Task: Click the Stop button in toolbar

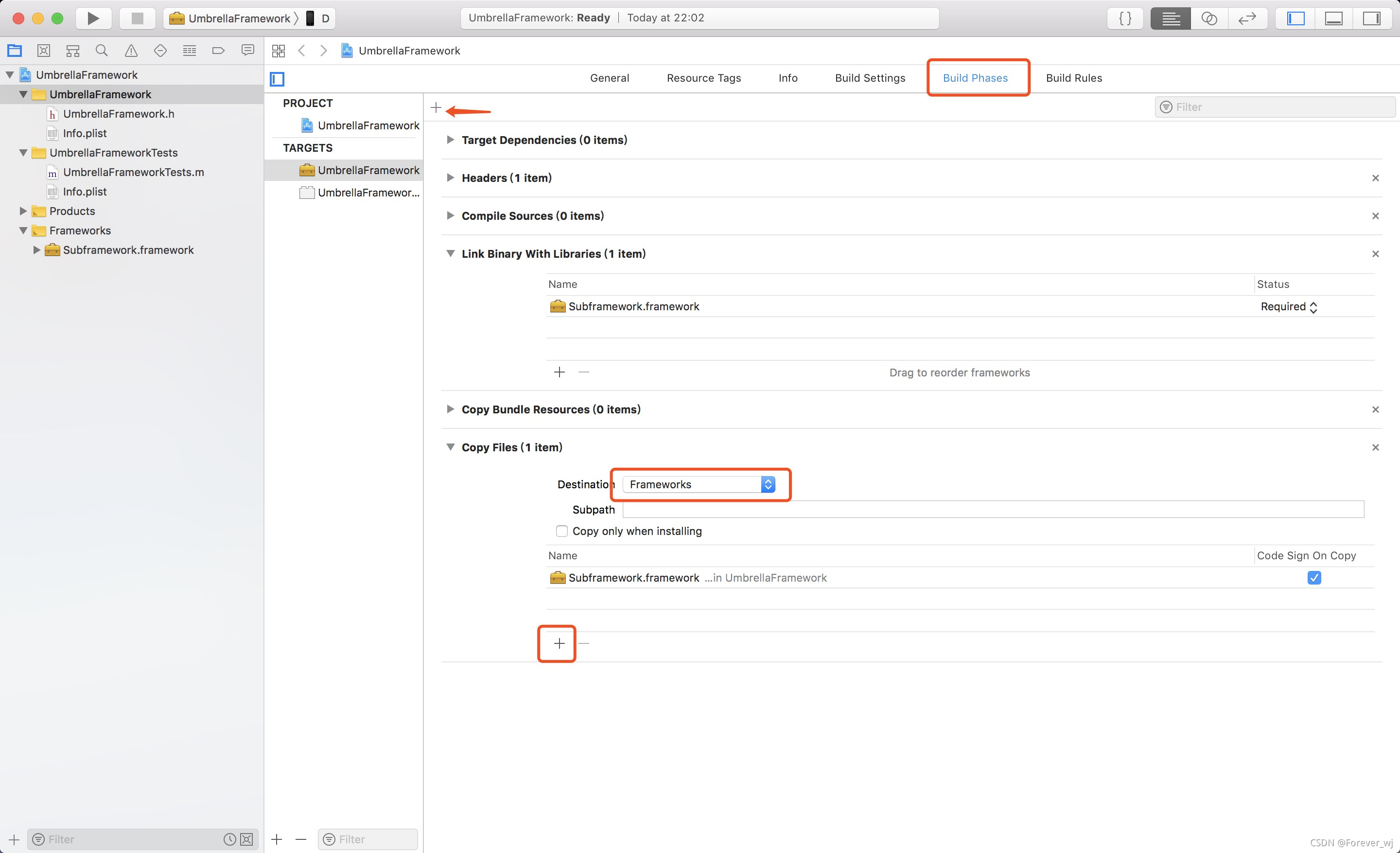Action: pyautogui.click(x=137, y=18)
